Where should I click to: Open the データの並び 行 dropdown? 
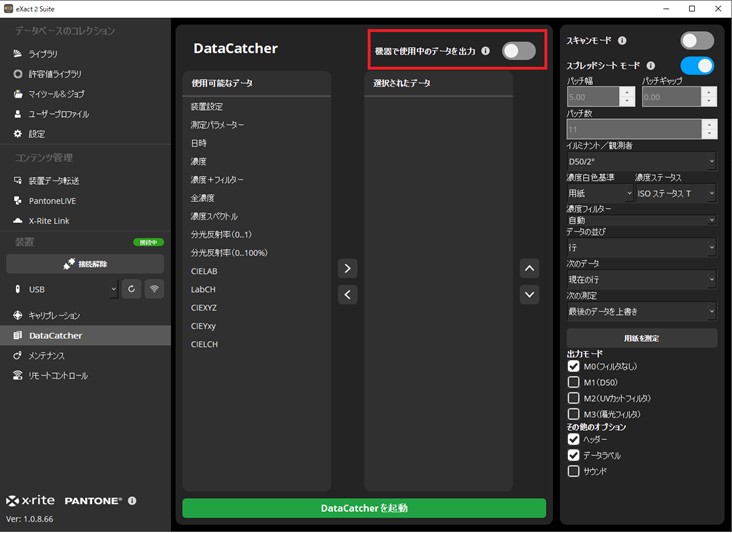tap(641, 247)
